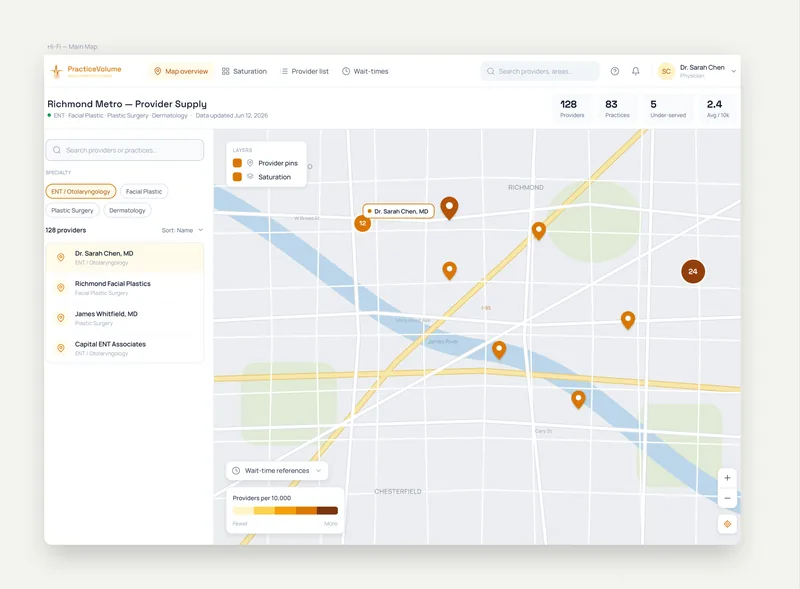Click the Saturation grid icon in nav
Image resolution: width=800 pixels, height=589 pixels.
point(226,71)
